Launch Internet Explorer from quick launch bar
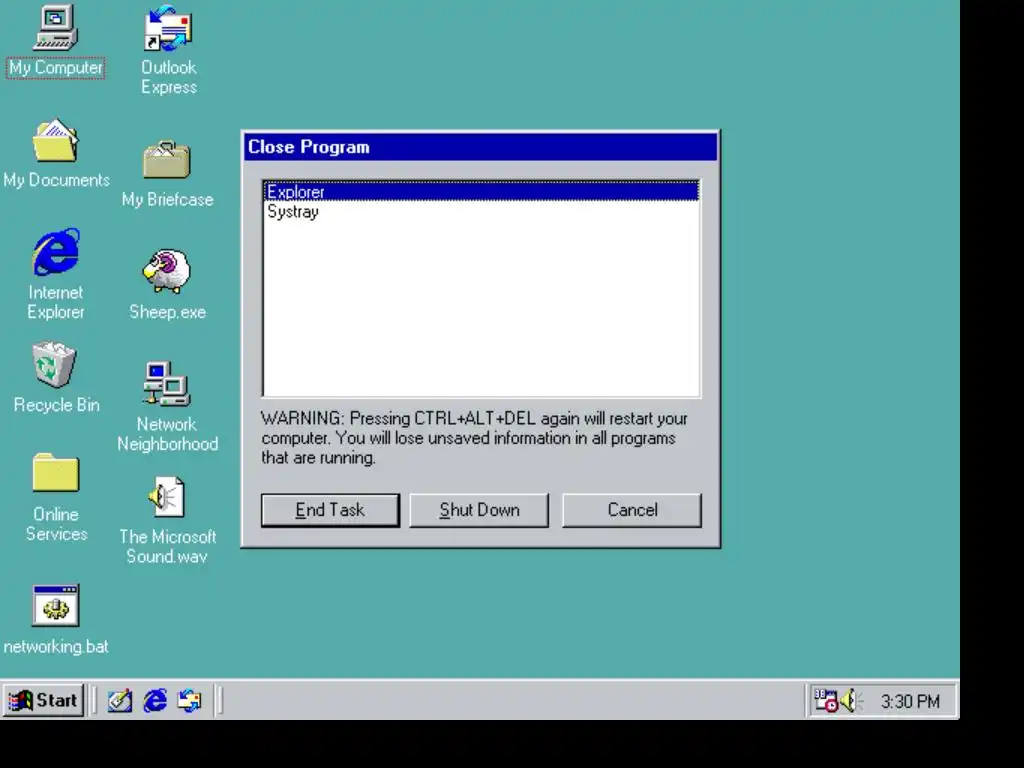The image size is (1024, 768). pos(155,701)
